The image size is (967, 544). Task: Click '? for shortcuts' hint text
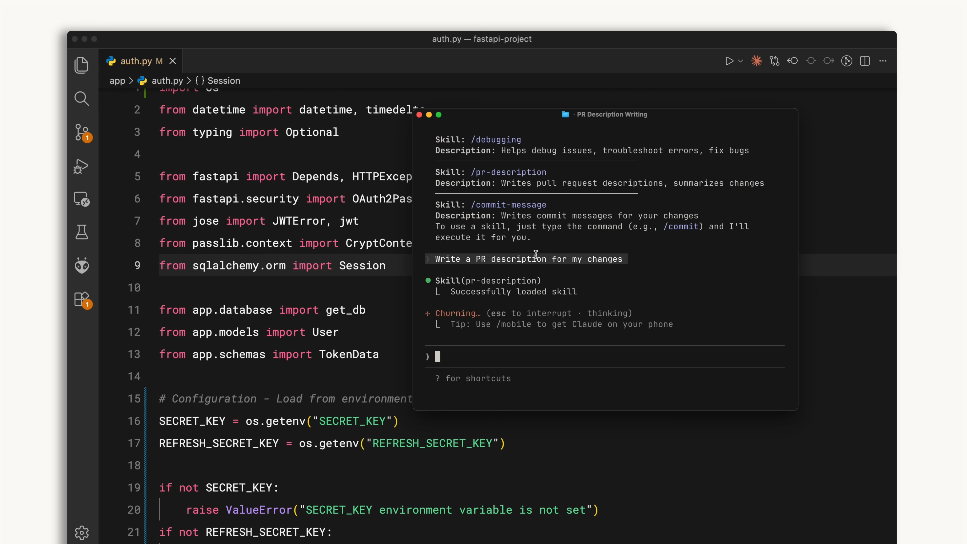tap(472, 379)
